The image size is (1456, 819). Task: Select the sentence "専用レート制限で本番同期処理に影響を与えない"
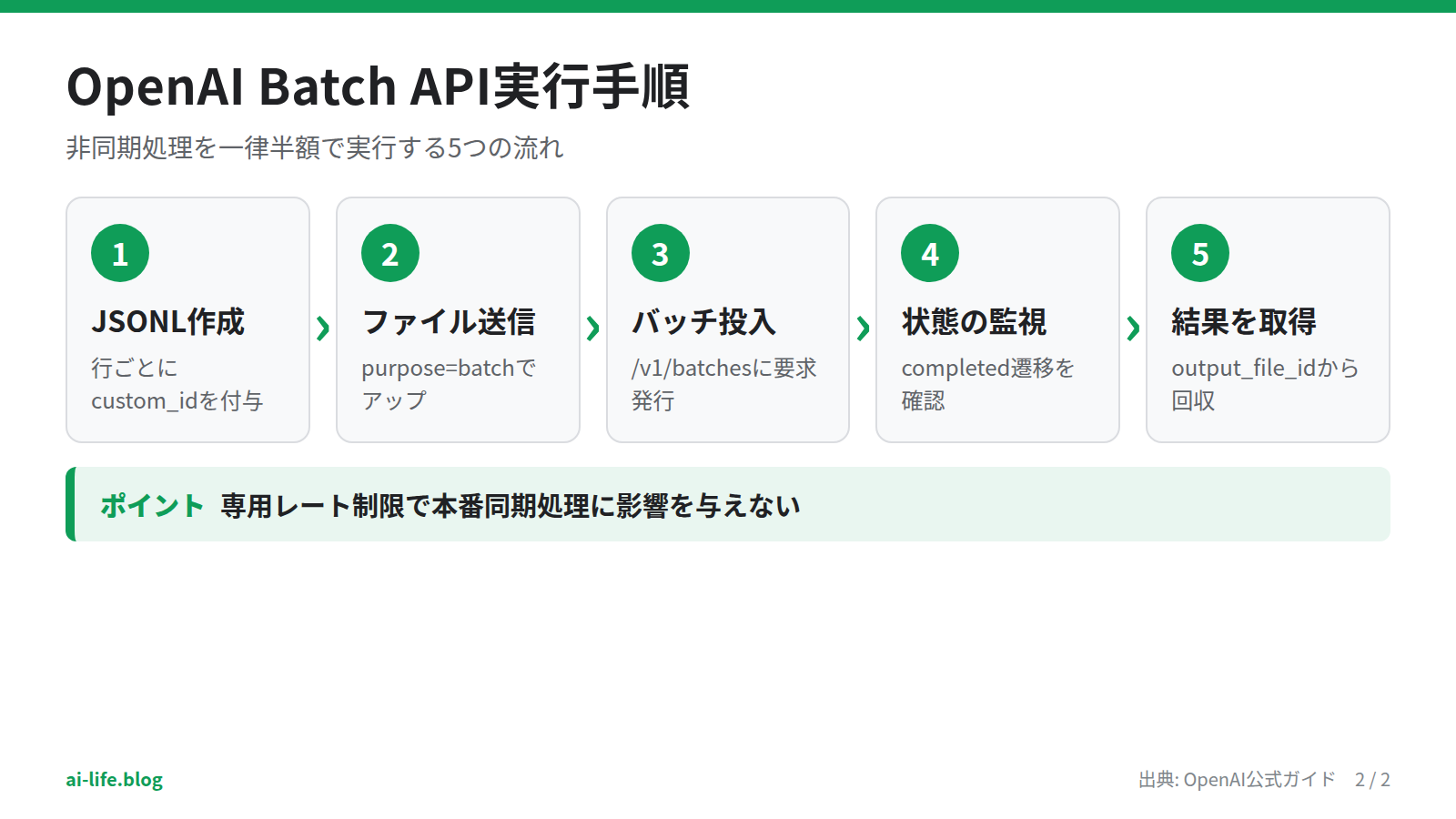point(511,505)
